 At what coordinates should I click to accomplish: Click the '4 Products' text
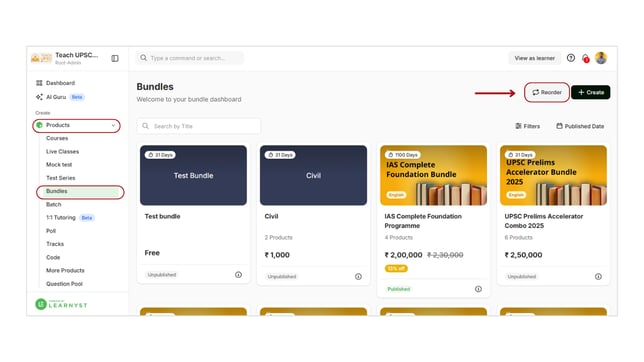(x=398, y=237)
